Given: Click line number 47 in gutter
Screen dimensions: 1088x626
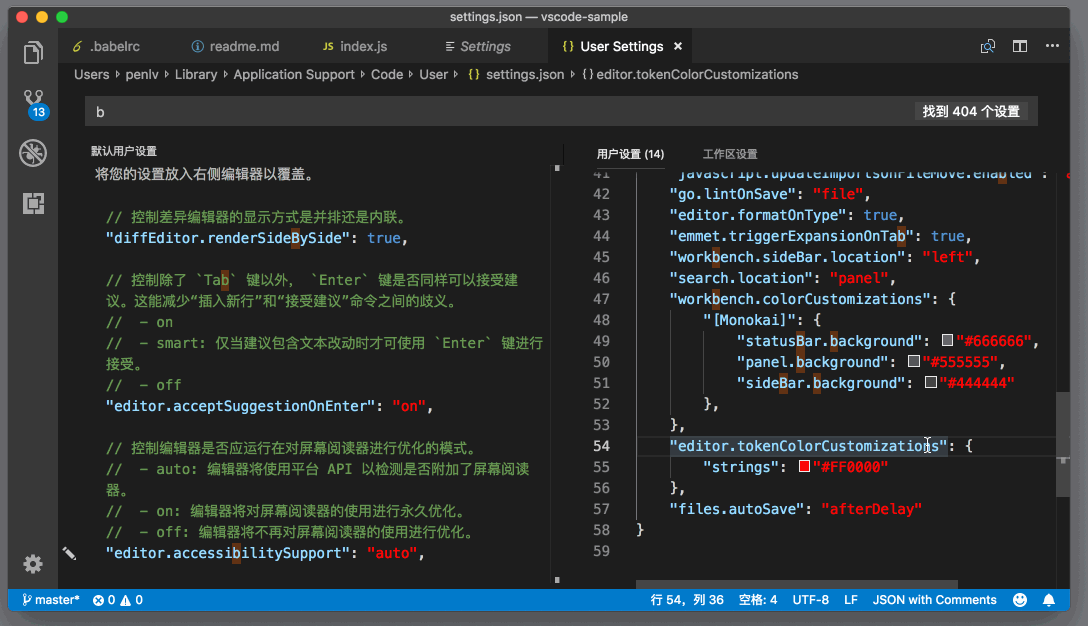Looking at the screenshot, I should pos(602,299).
